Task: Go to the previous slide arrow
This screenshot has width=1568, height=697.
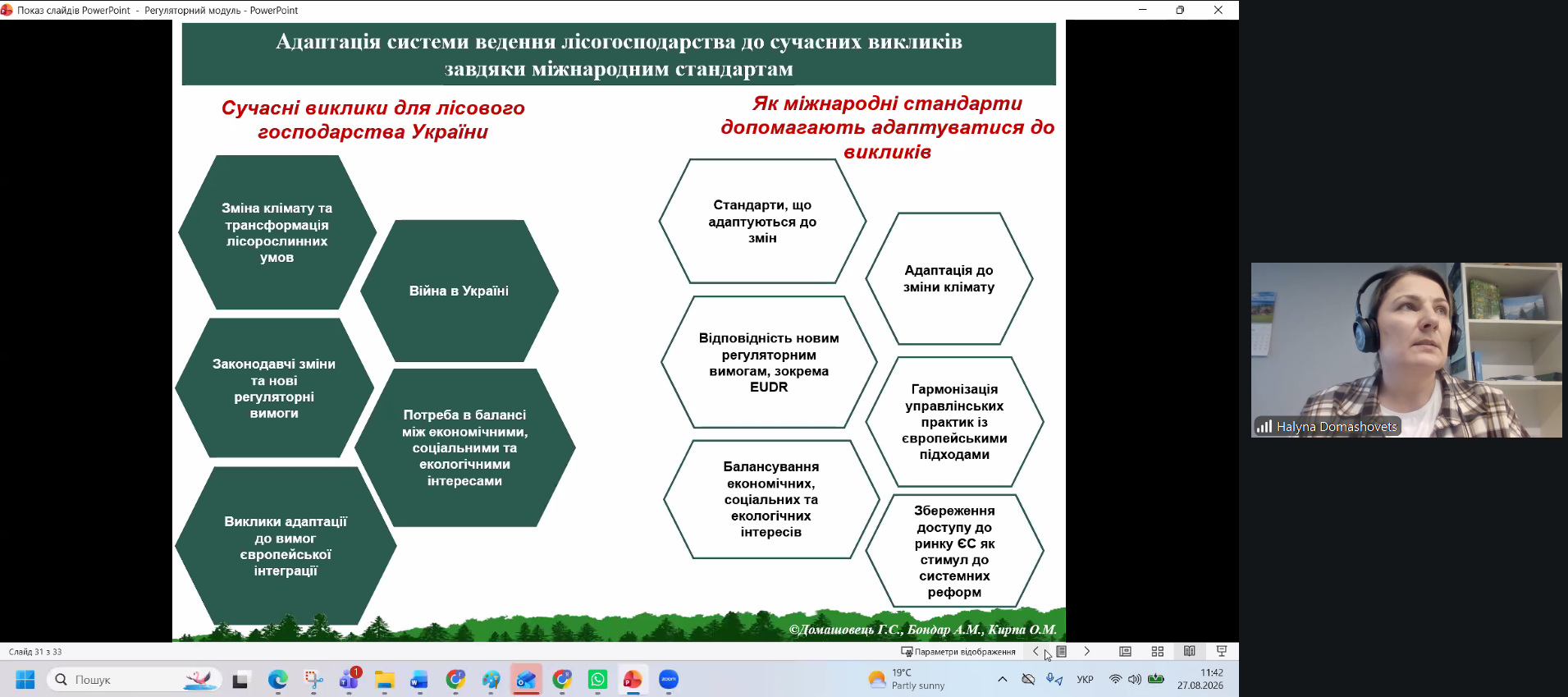Action: (1035, 651)
